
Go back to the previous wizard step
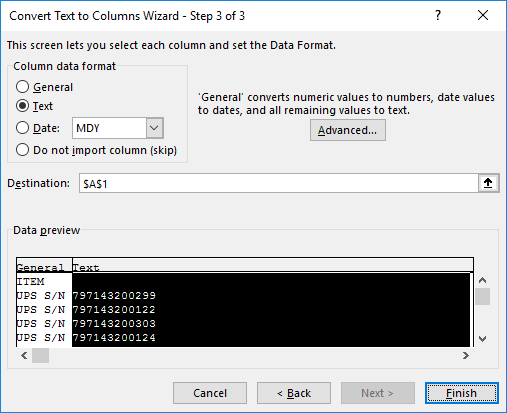point(294,393)
